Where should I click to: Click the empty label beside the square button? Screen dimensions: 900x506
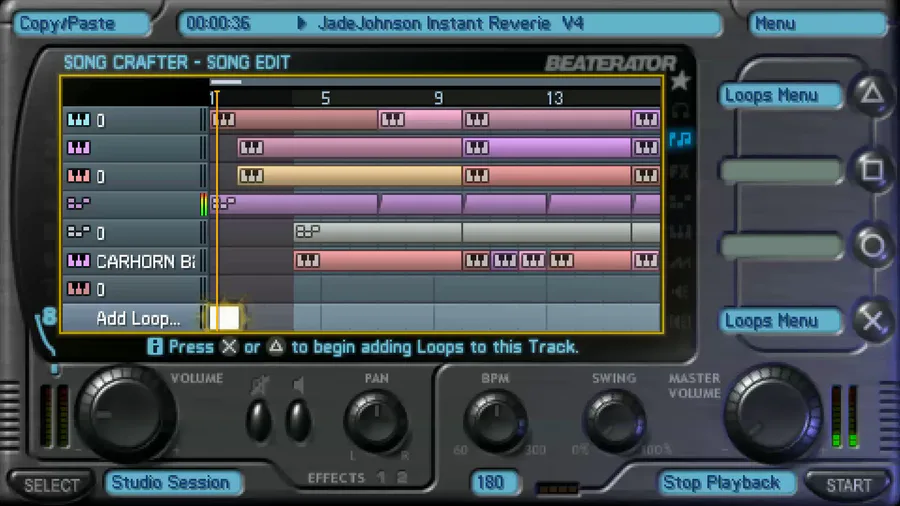click(x=780, y=171)
